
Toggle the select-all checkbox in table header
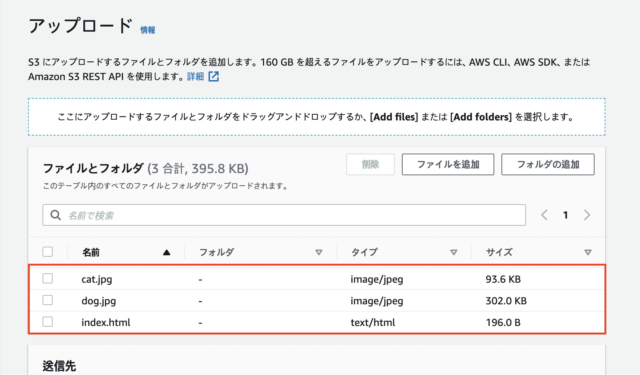tap(48, 252)
